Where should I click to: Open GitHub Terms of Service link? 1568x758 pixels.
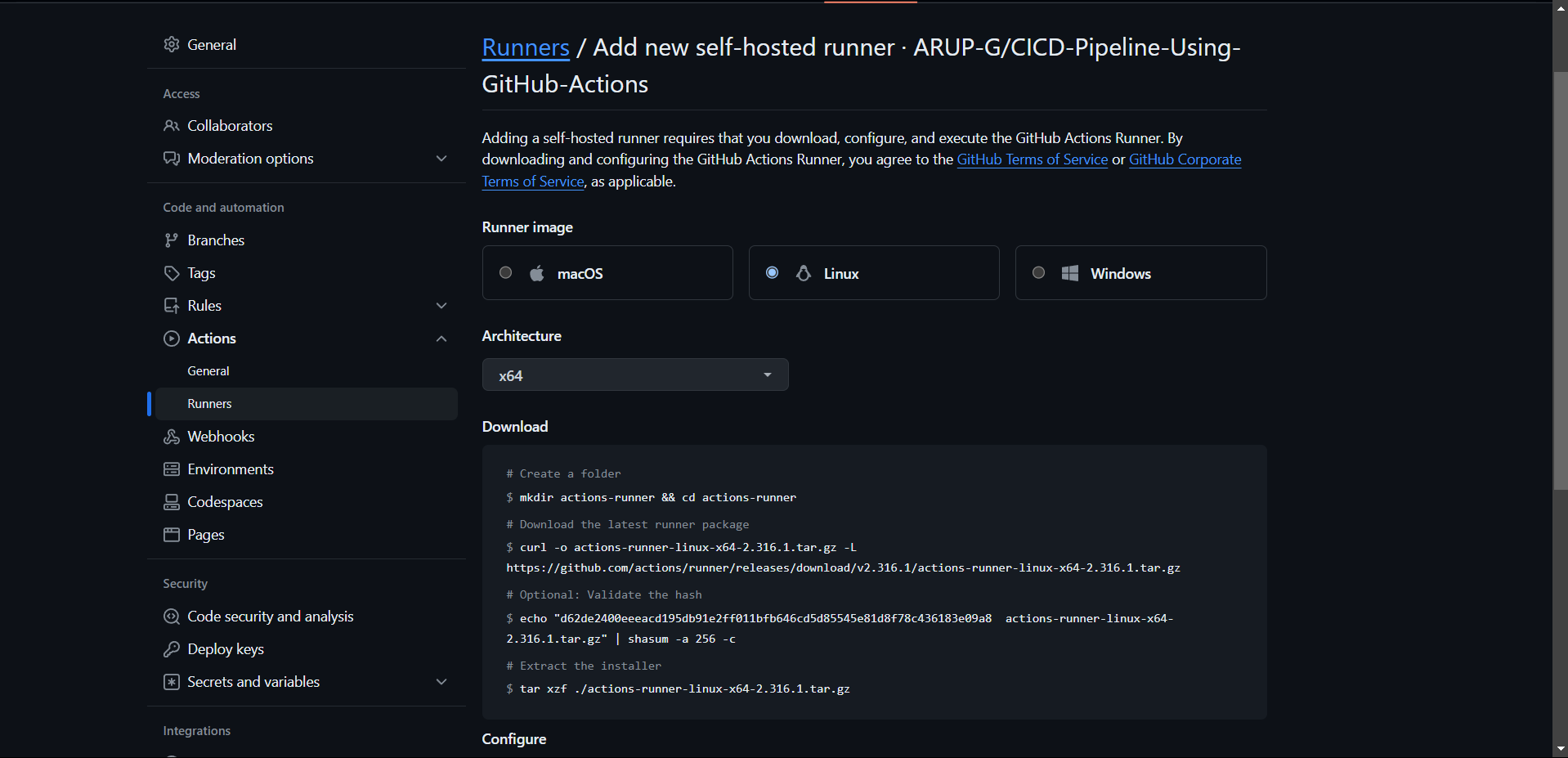(1032, 159)
